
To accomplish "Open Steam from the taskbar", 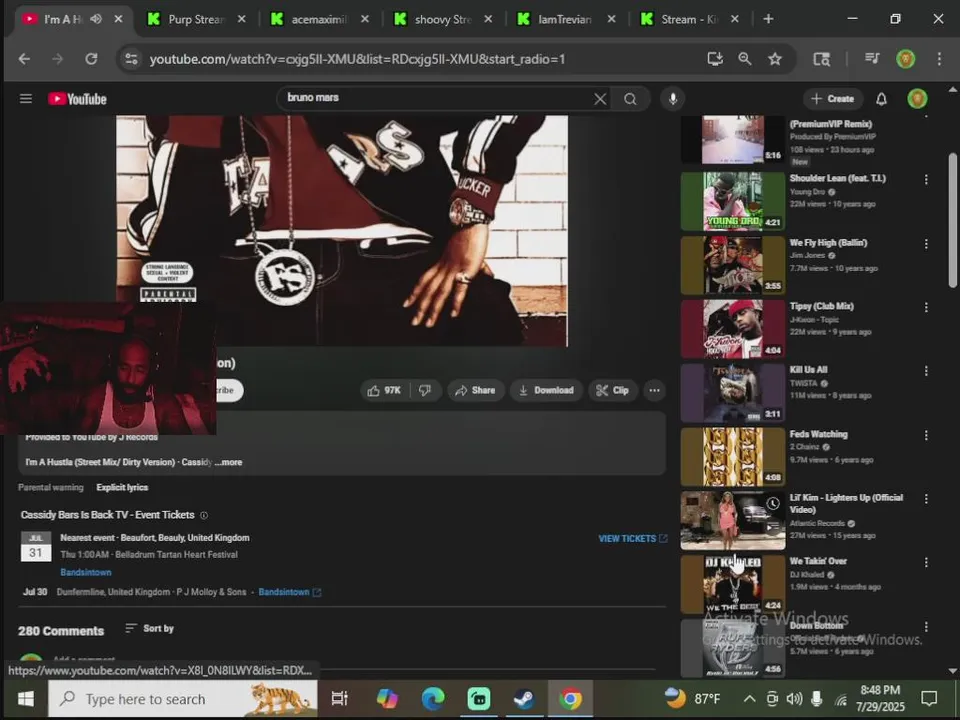I will click(524, 699).
